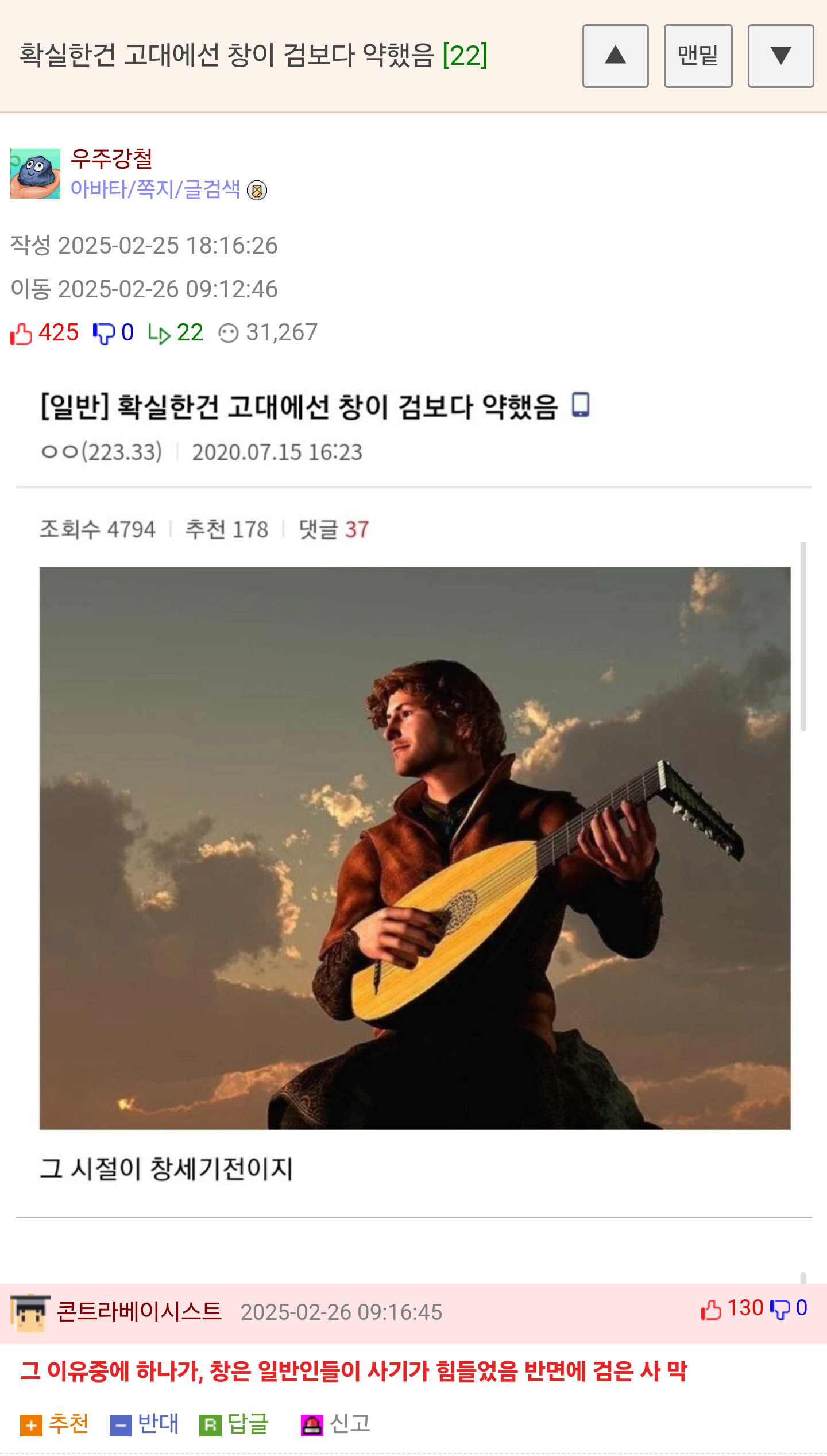Report comment with the 신고 button
The image size is (827, 1456).
point(335,1424)
